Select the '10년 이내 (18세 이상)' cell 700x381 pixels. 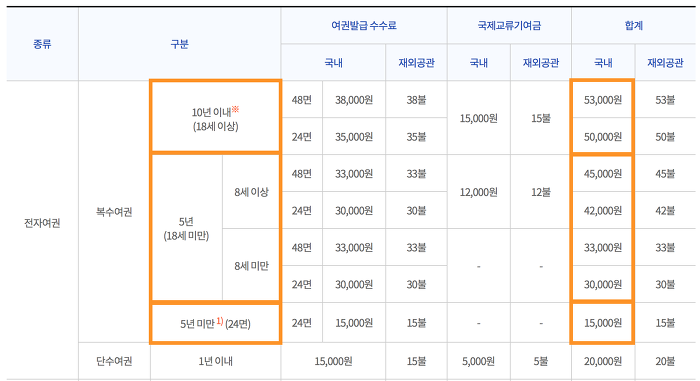[216, 117]
